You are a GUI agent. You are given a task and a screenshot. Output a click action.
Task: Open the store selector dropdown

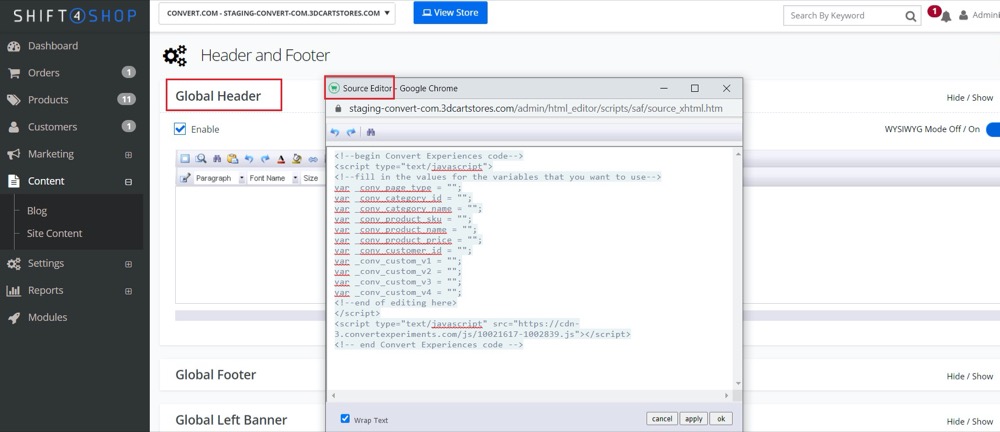coord(276,14)
